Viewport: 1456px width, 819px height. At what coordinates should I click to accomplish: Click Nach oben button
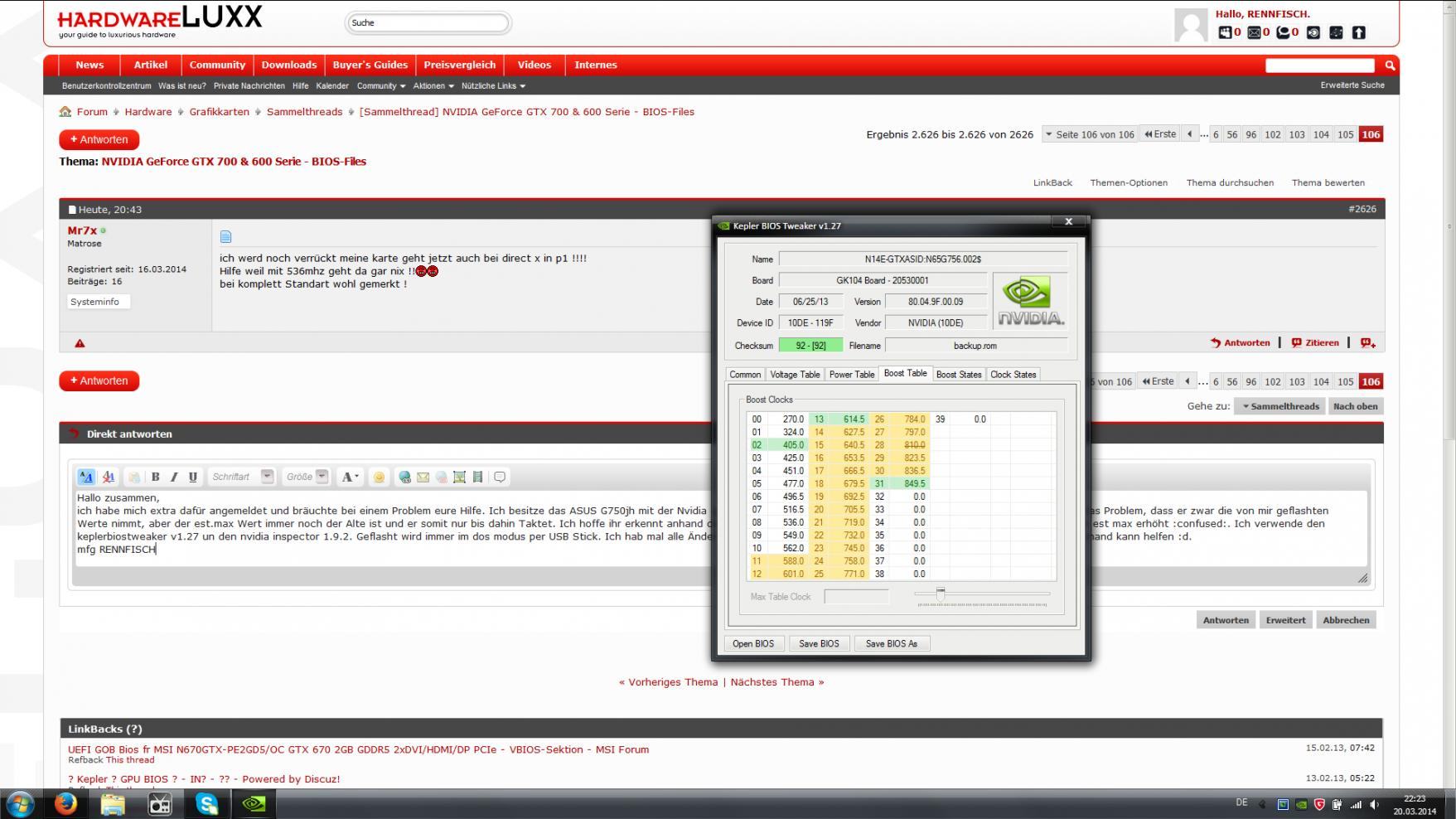coord(1356,406)
